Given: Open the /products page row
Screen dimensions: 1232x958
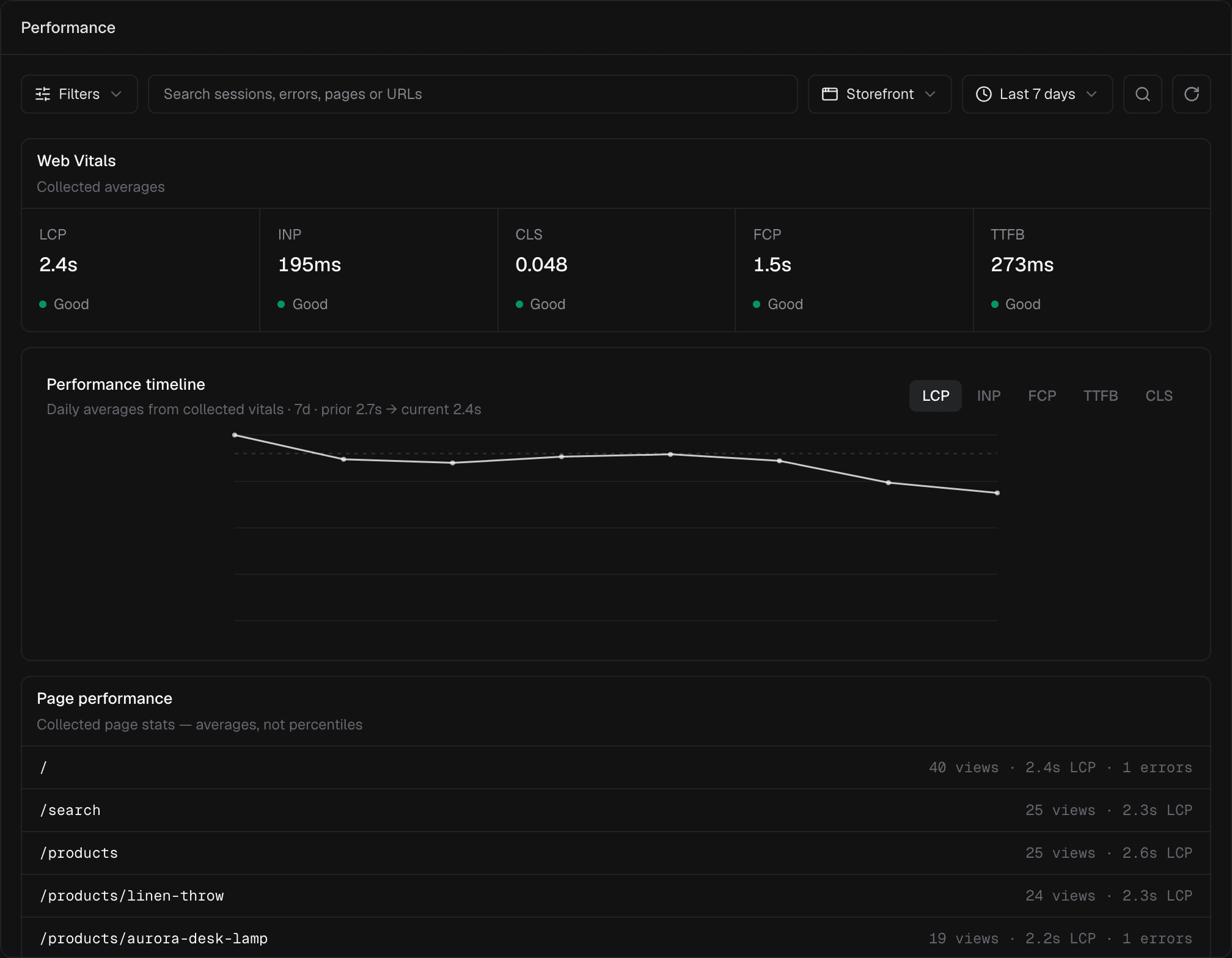Looking at the screenshot, I should coord(616,853).
